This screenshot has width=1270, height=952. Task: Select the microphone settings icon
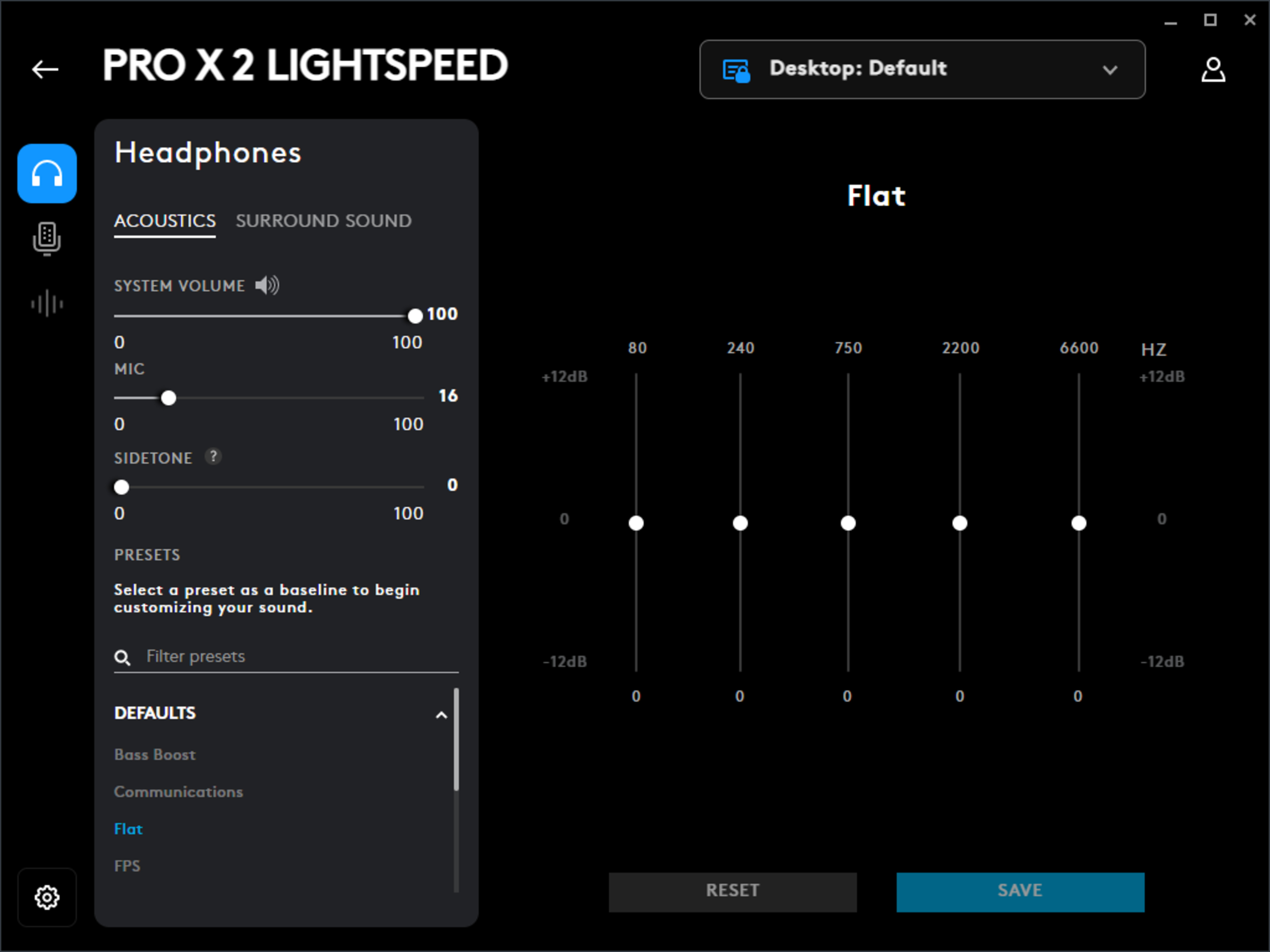(x=47, y=239)
